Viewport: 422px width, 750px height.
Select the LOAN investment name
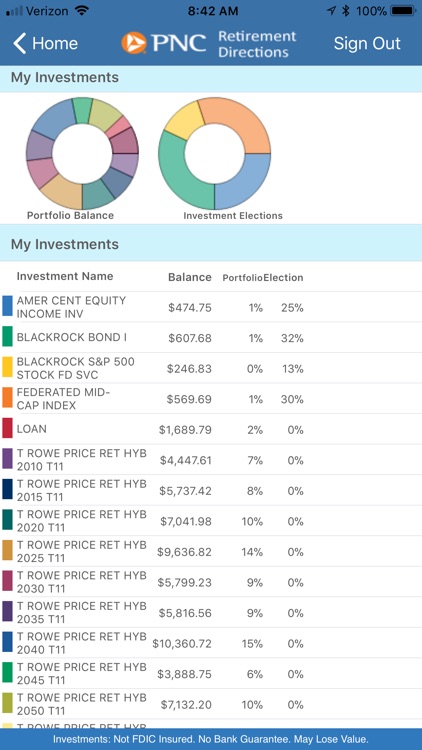point(32,429)
